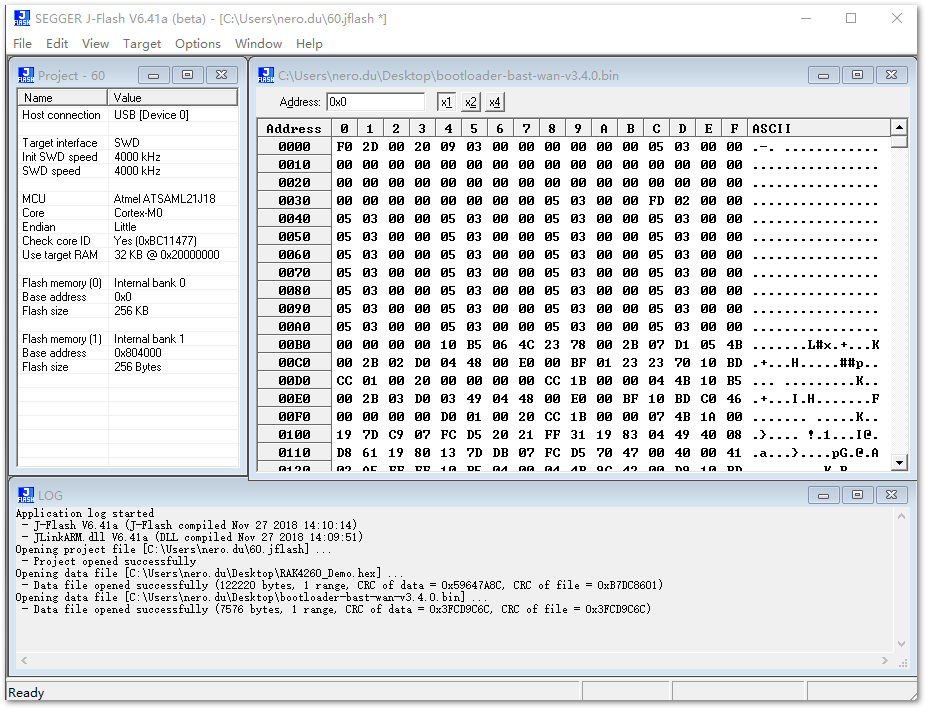Select the Init SWD speed row
926x709 pixels.
pos(128,156)
